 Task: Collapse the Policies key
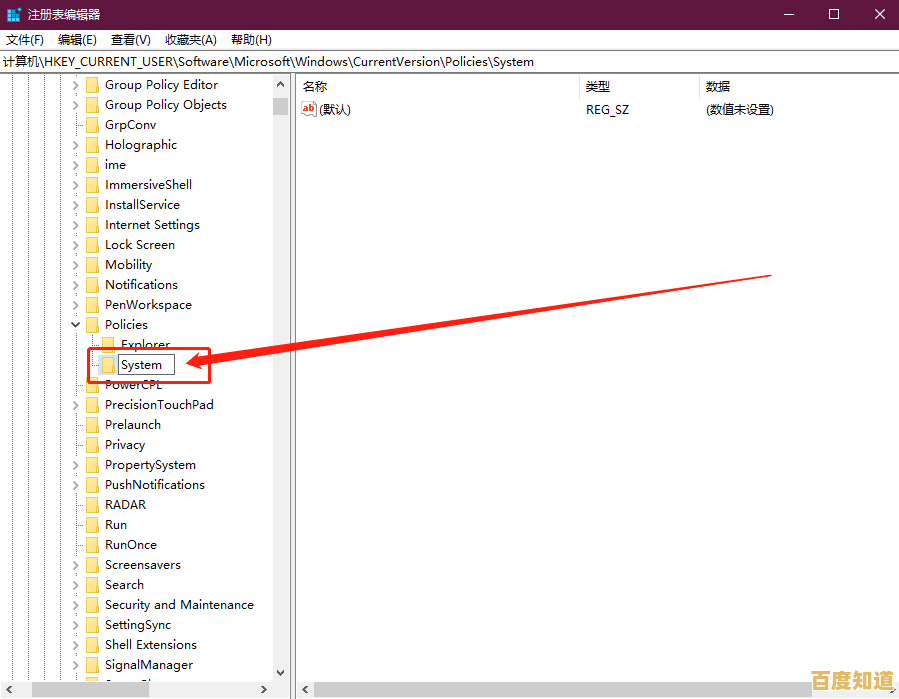[75, 324]
